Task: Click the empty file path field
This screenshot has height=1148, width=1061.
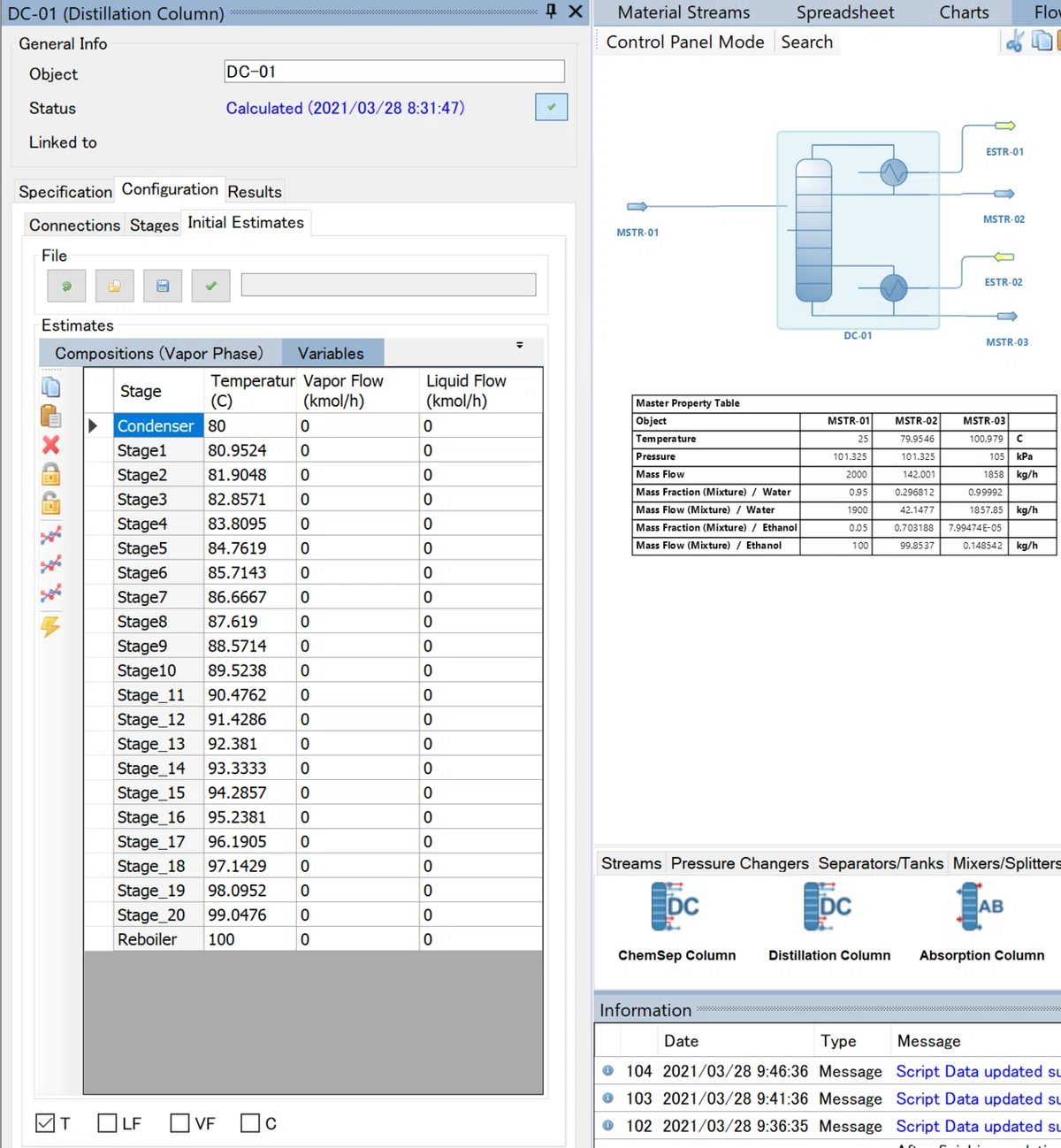Action: tap(388, 285)
